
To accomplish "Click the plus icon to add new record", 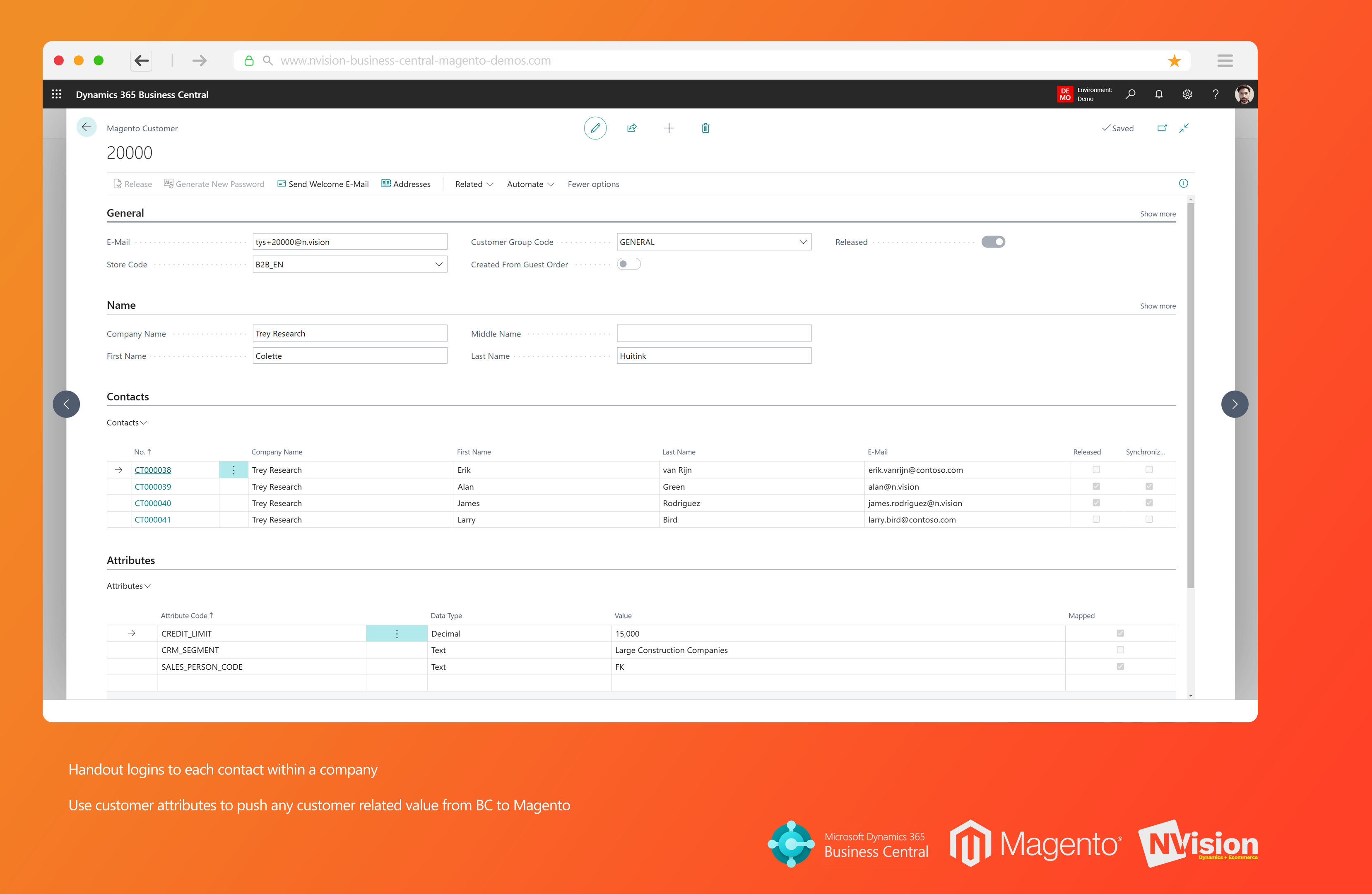I will tap(669, 128).
